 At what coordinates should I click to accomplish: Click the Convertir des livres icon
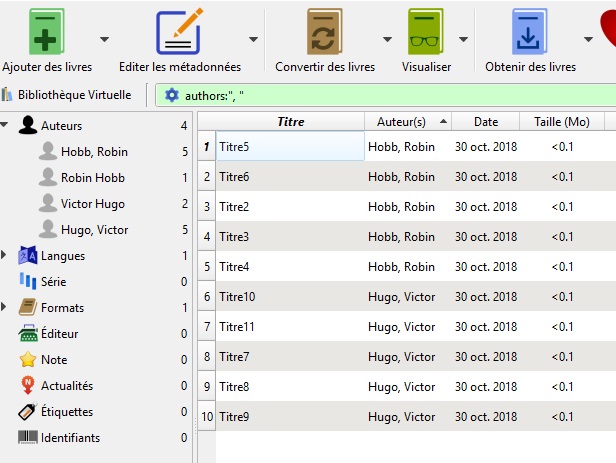pos(325,33)
